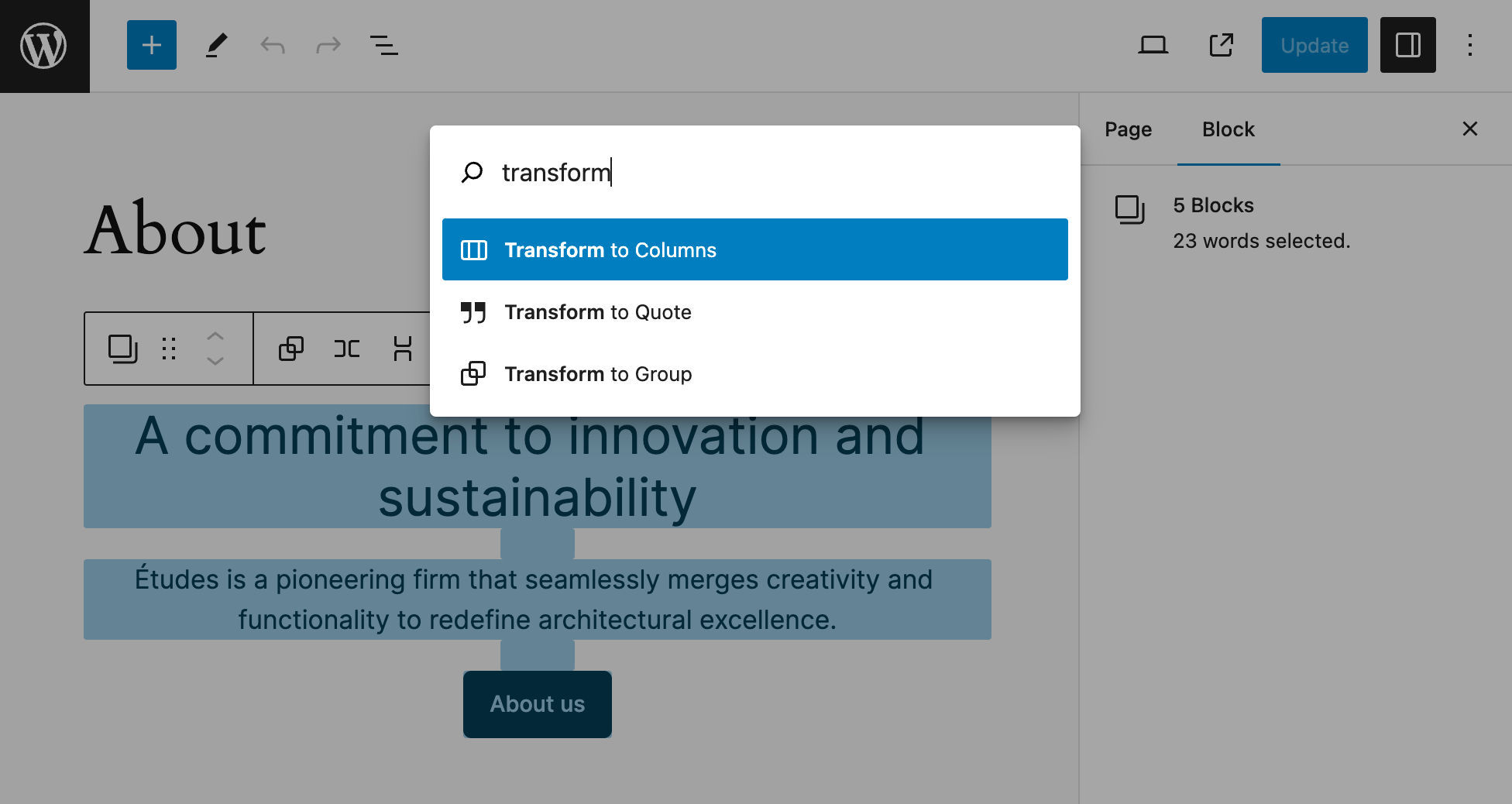1512x804 pixels.
Task: Move selected blocks up with chevron
Action: [x=215, y=337]
